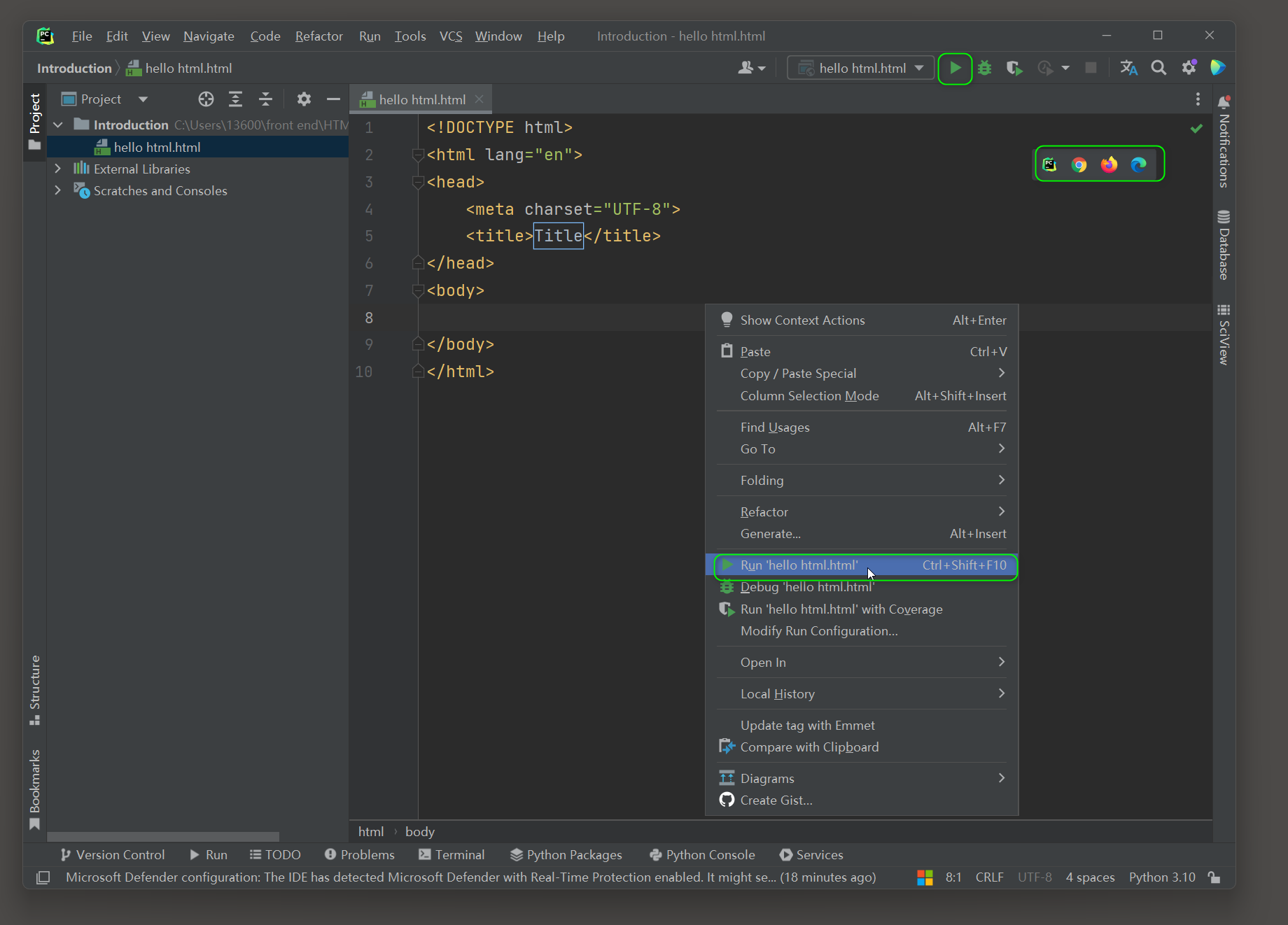Open page in built-in PyCharm preview icon
Image resolution: width=1288 pixels, height=925 pixels.
(x=1049, y=164)
